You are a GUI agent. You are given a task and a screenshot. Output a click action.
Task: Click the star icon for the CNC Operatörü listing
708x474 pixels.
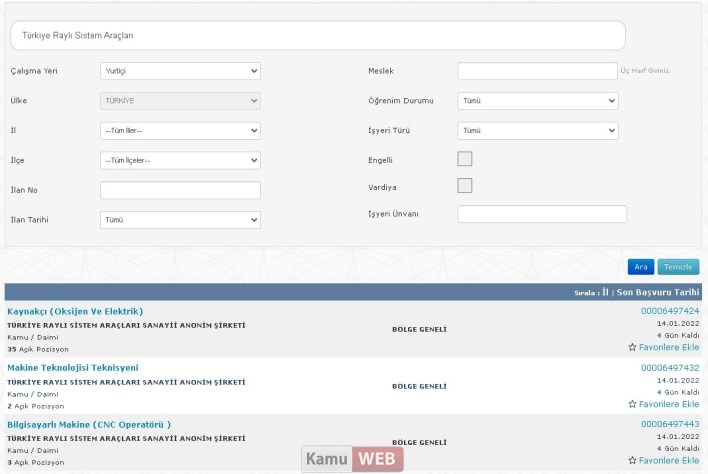point(632,460)
